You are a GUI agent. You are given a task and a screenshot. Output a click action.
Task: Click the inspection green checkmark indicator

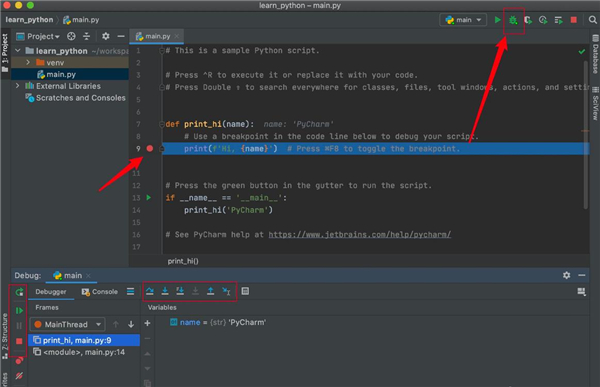[582, 51]
